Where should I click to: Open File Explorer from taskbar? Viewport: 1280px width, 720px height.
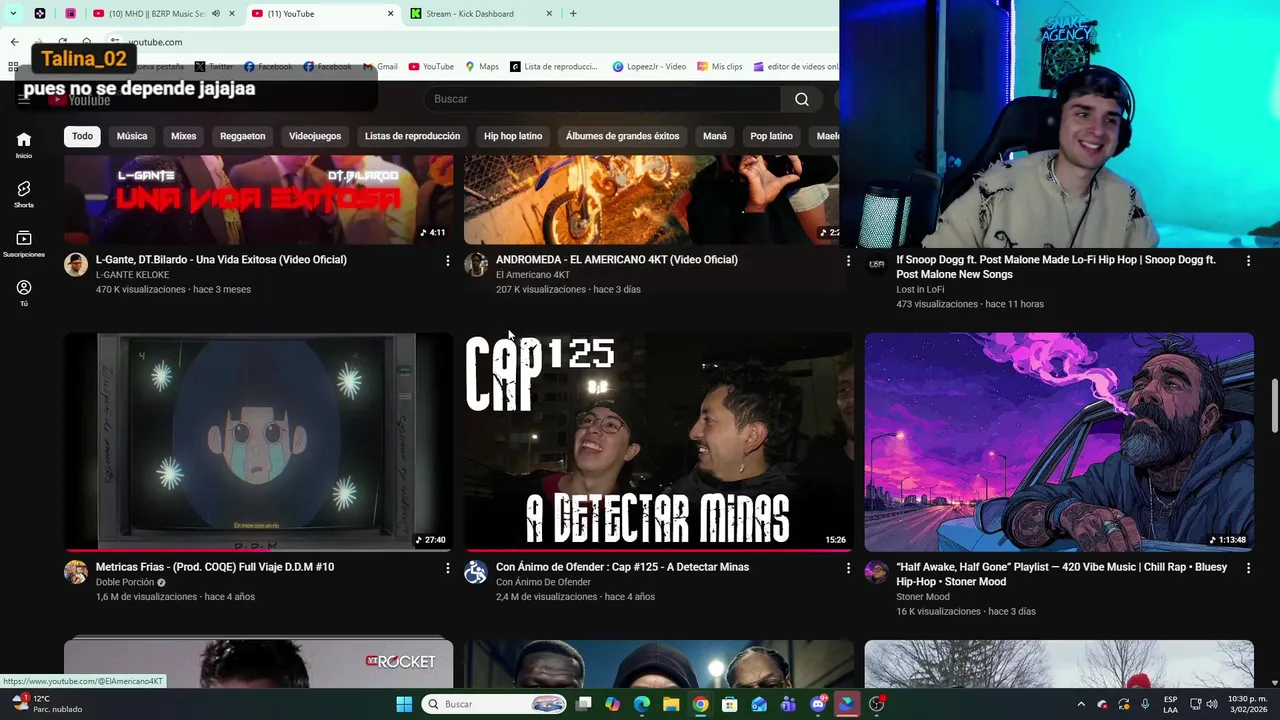[x=671, y=704]
